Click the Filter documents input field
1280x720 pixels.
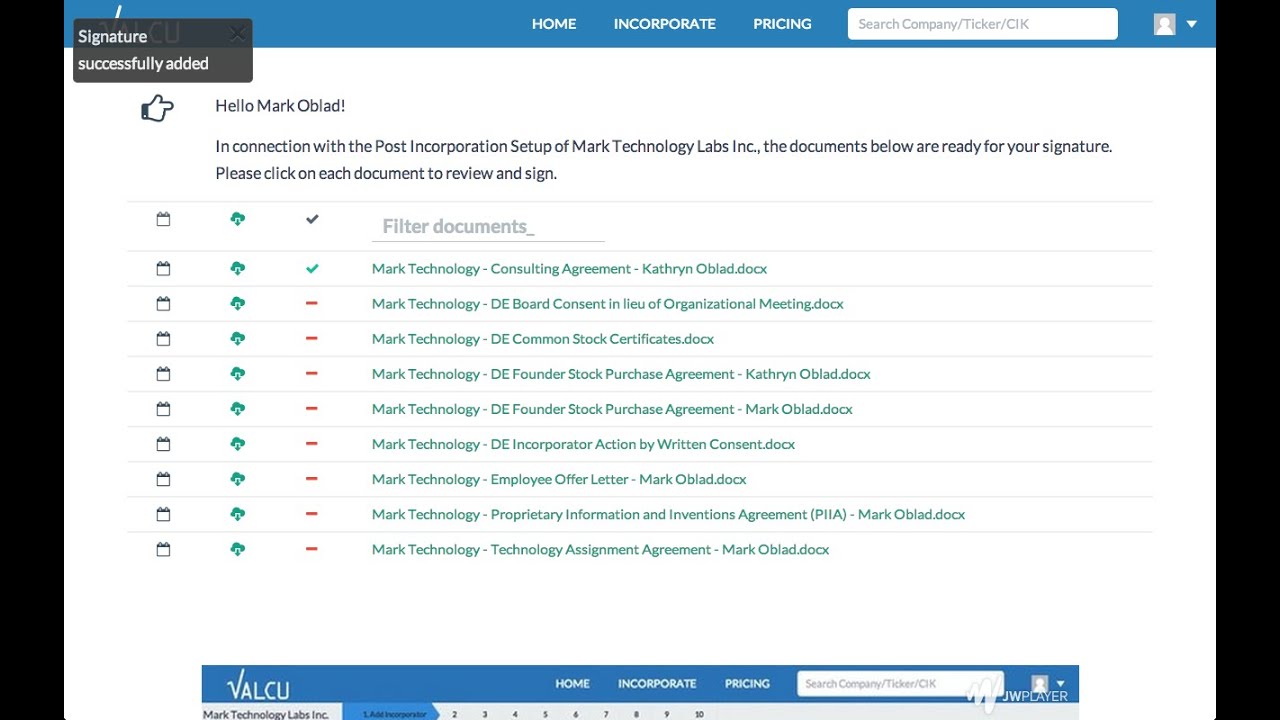(x=488, y=227)
